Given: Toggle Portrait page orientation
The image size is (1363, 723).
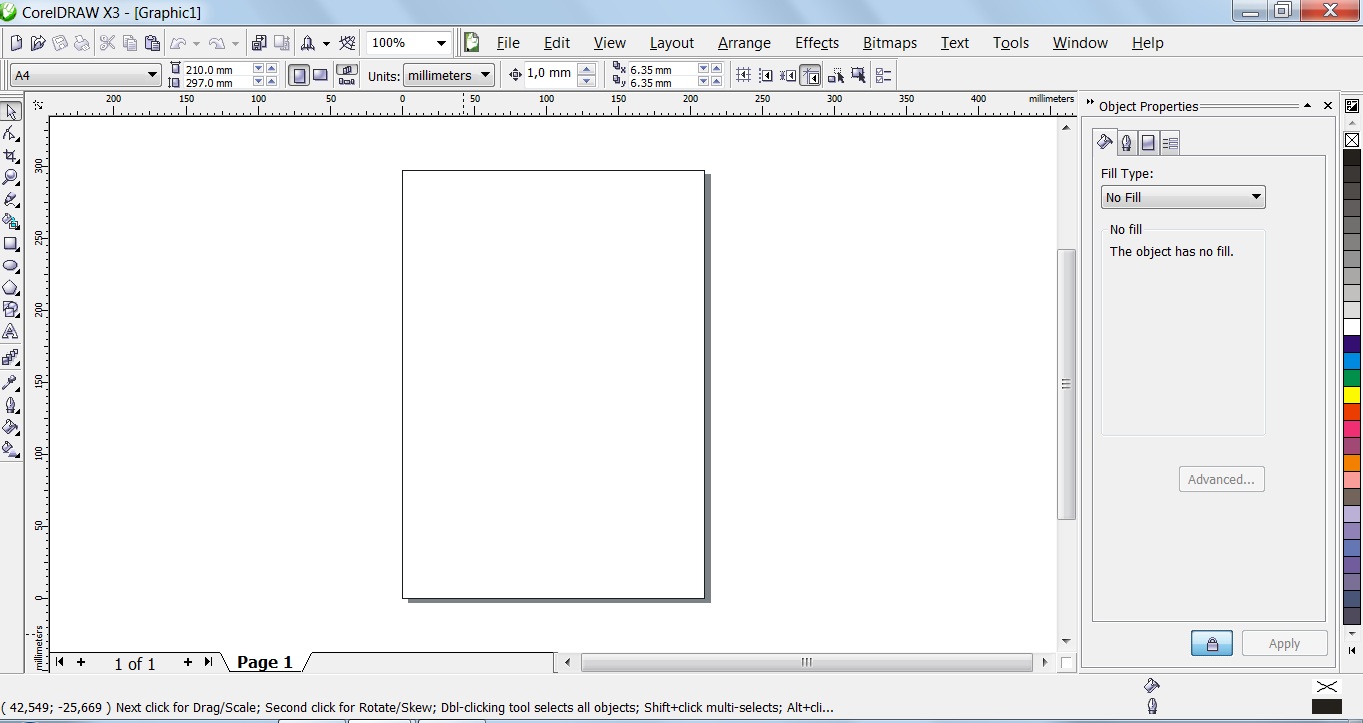Looking at the screenshot, I should click(x=298, y=75).
